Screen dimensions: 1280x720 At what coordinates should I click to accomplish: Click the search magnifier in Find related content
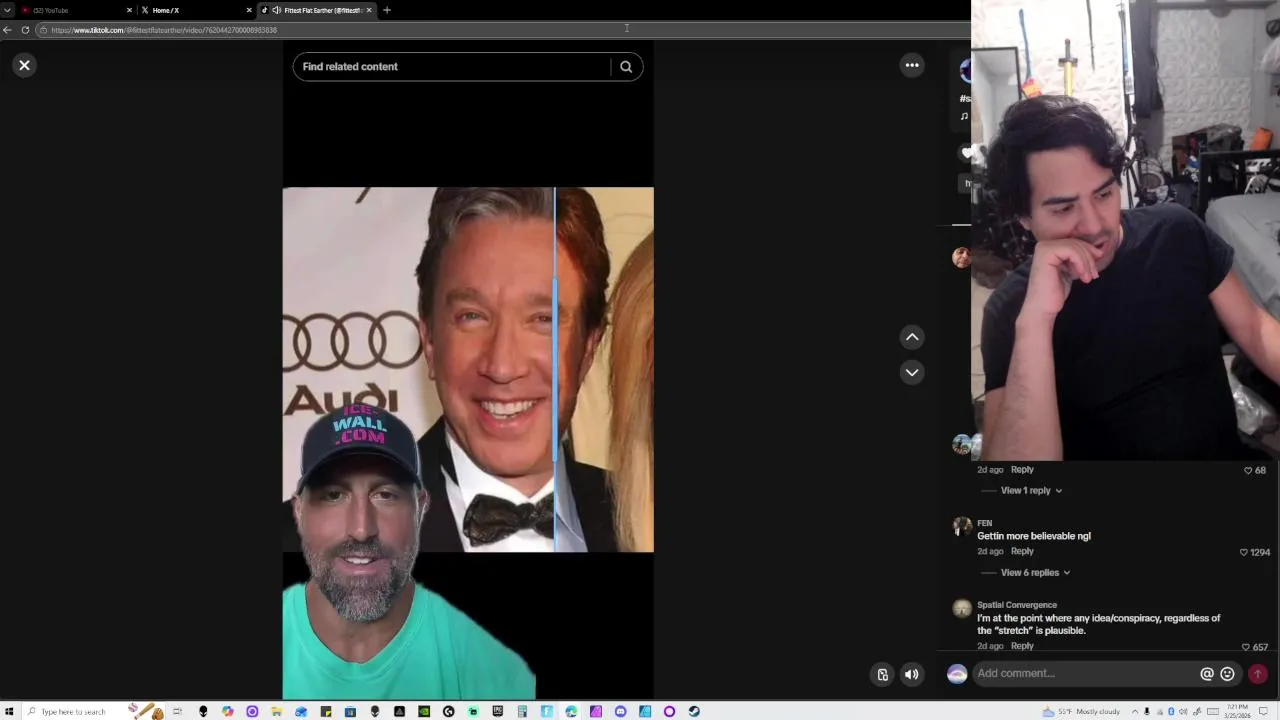point(626,67)
